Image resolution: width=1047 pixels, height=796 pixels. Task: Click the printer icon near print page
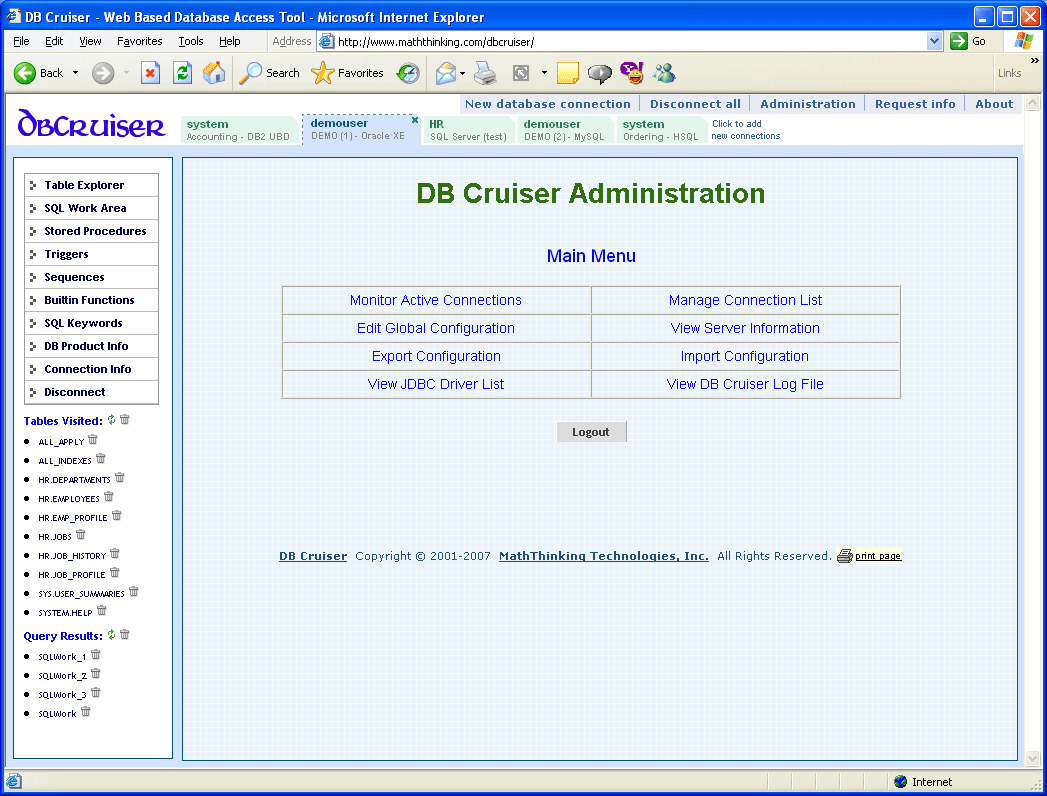[x=844, y=556]
